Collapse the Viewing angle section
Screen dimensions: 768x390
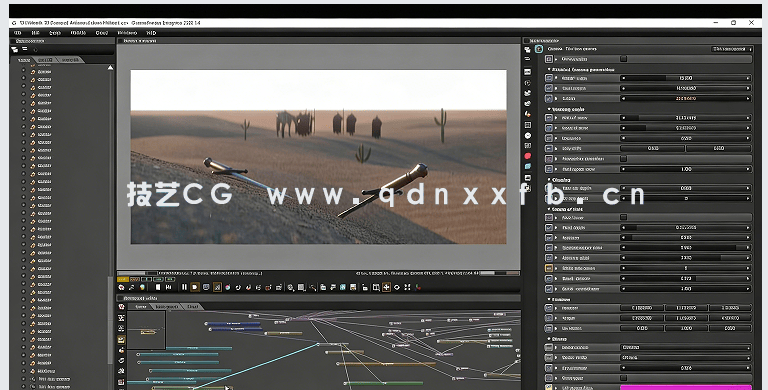549,109
